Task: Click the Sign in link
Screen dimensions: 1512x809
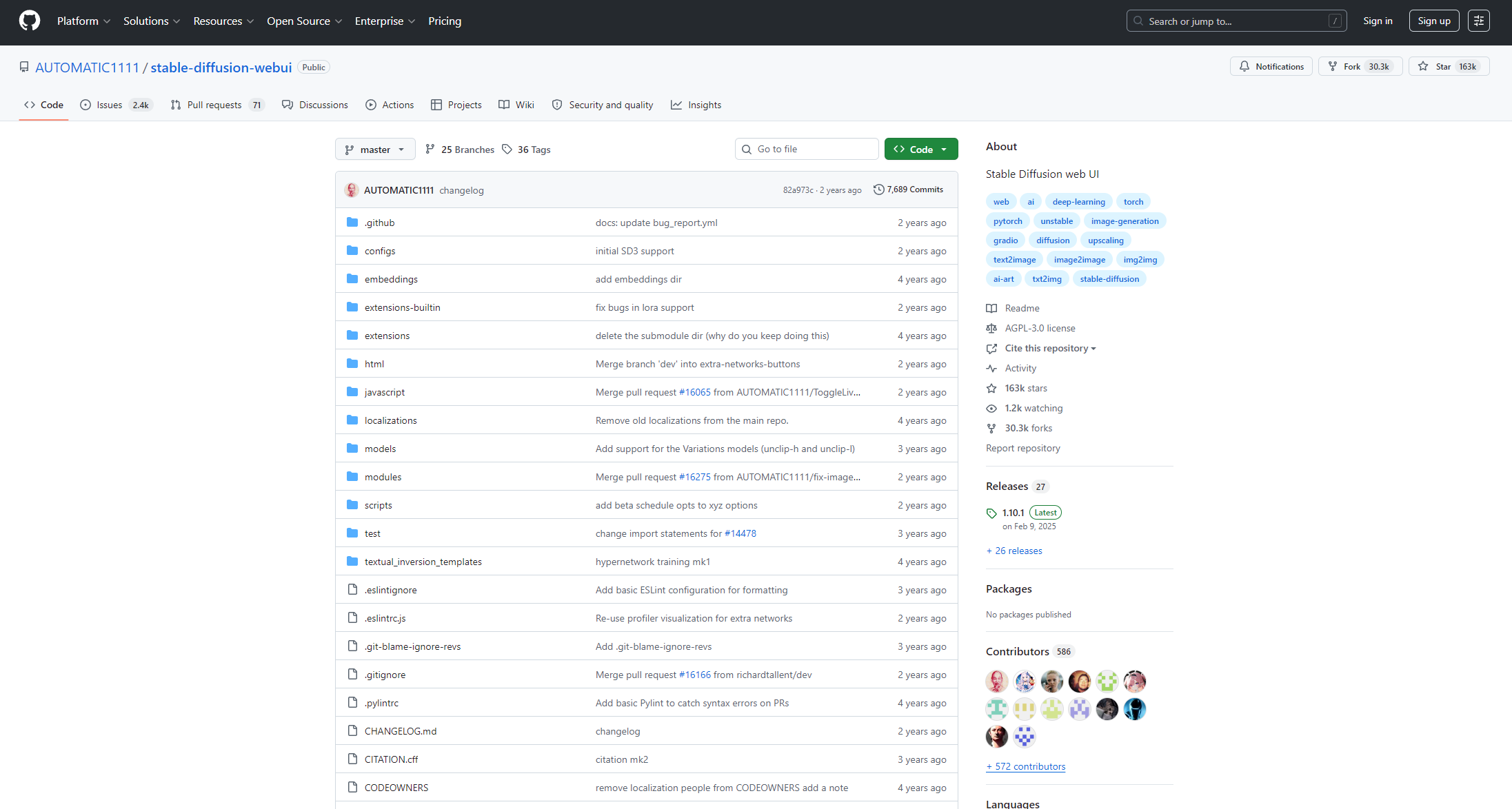Action: coord(1378,21)
